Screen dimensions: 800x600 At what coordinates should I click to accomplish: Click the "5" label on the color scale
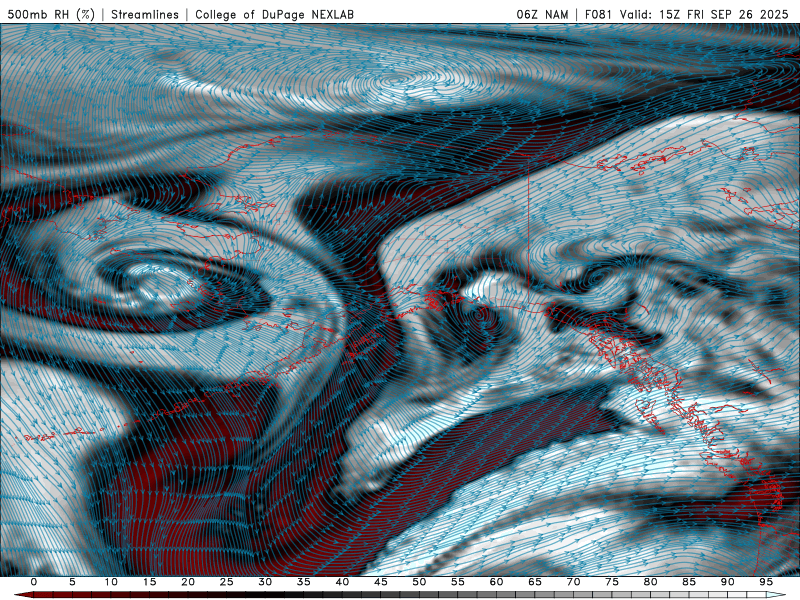point(72,582)
